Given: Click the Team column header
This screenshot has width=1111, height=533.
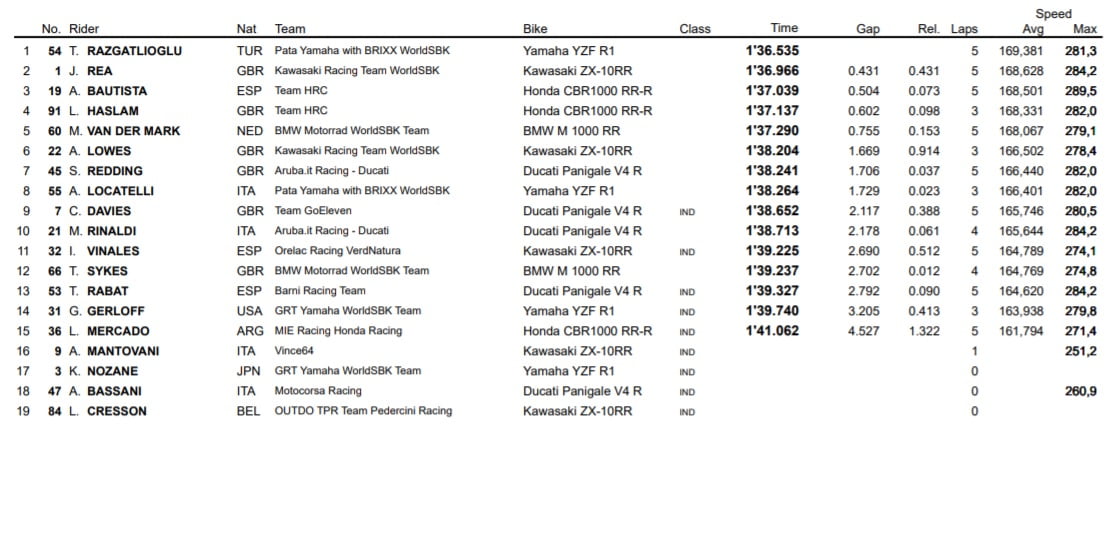Looking at the screenshot, I should click(290, 29).
